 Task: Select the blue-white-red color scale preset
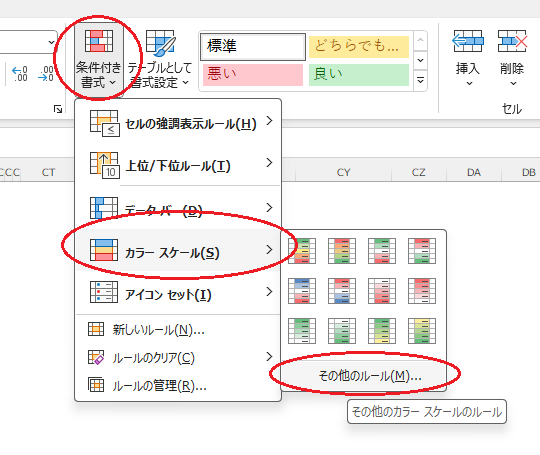[x=302, y=291]
